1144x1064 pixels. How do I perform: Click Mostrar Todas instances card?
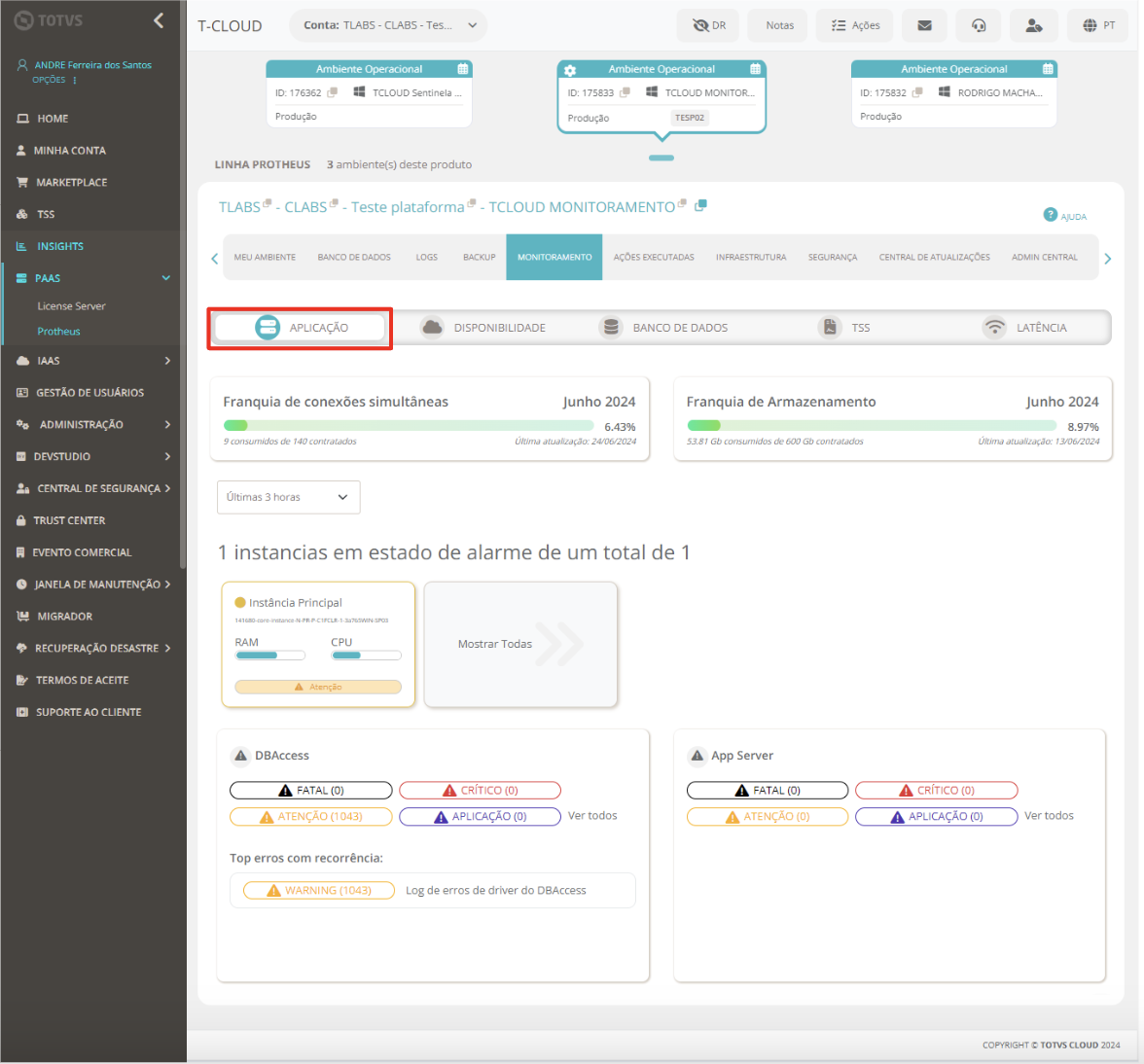point(522,646)
